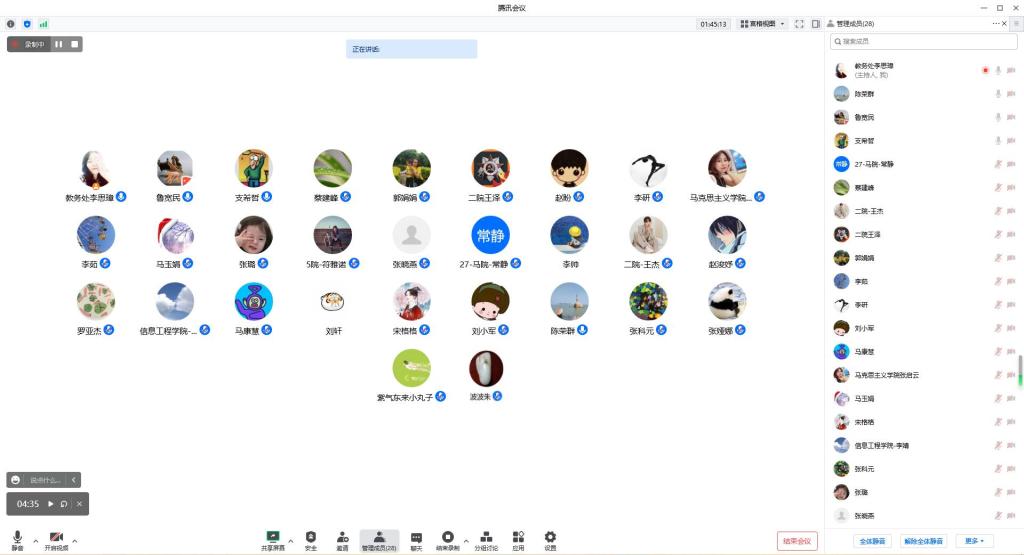This screenshot has height=555, width=1024.
Task: Expand the arrow beside 共享屏幕
Action: point(291,541)
